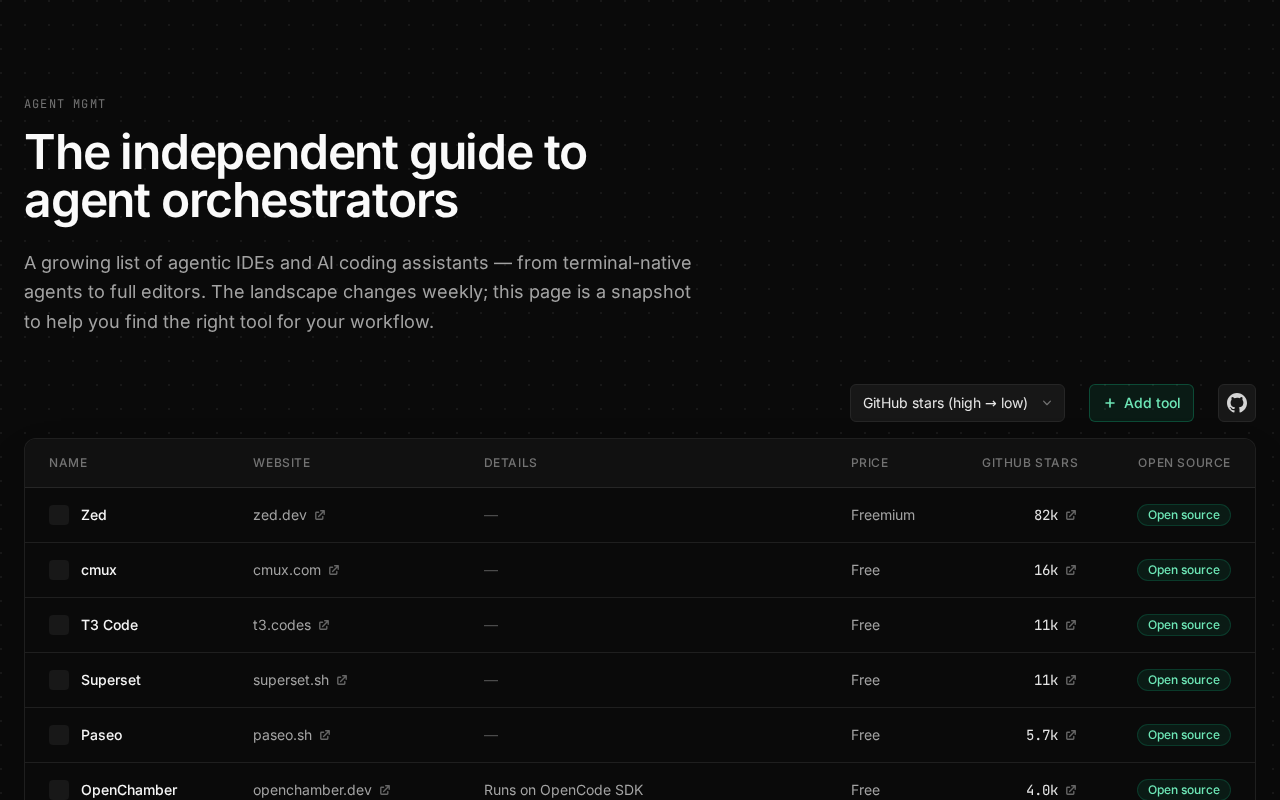Open the GitHub repository icon button
This screenshot has height=800, width=1280.
(x=1237, y=403)
